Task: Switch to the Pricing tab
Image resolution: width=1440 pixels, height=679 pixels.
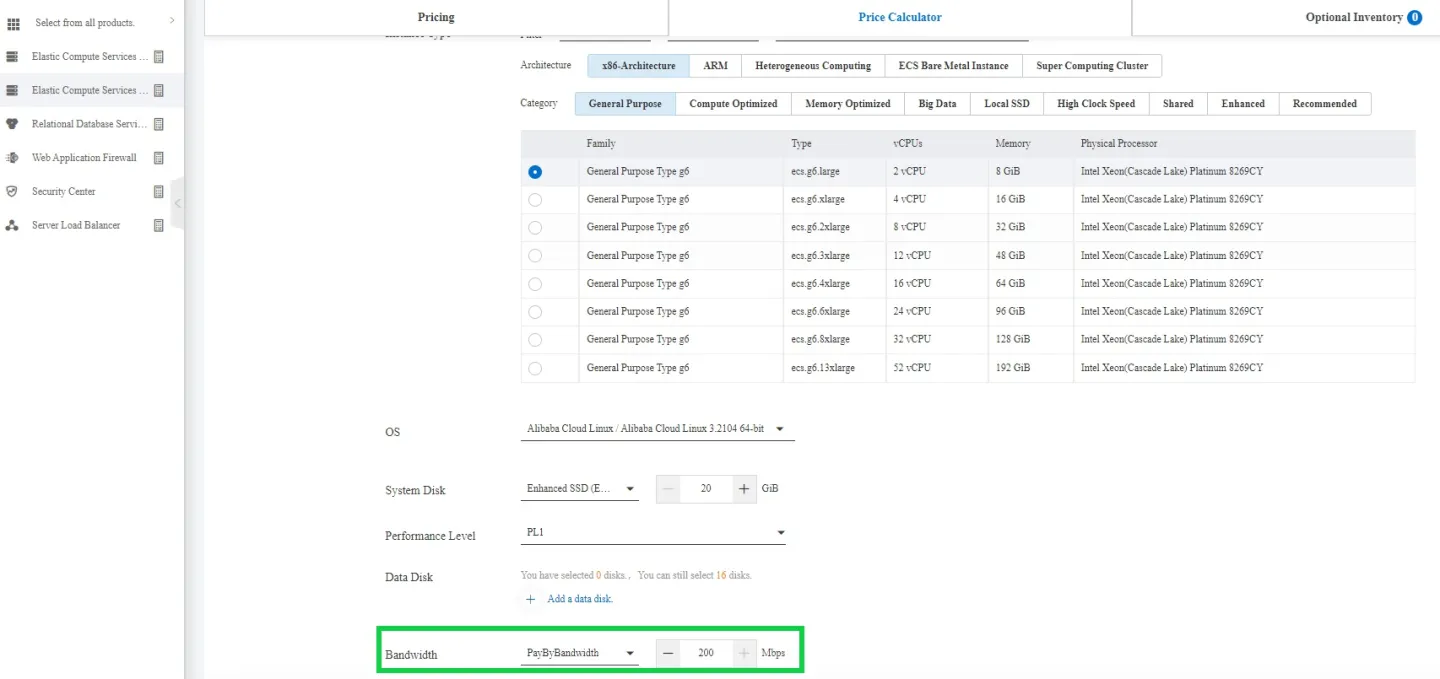Action: pyautogui.click(x=436, y=17)
